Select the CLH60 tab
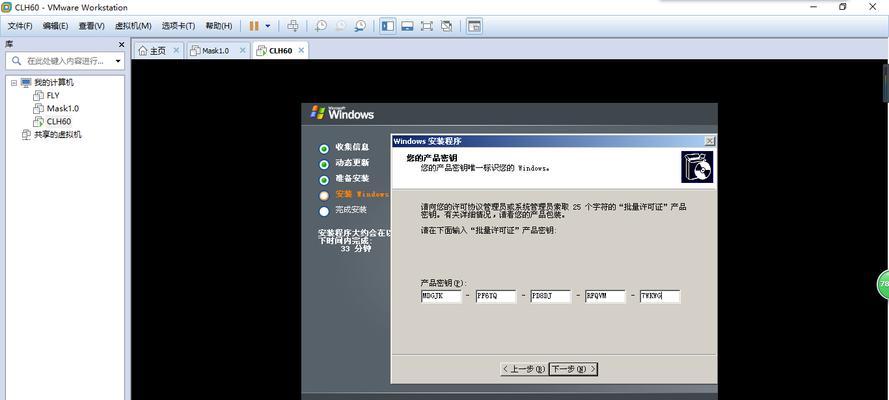Viewport: 889px width, 400px height. (280, 50)
